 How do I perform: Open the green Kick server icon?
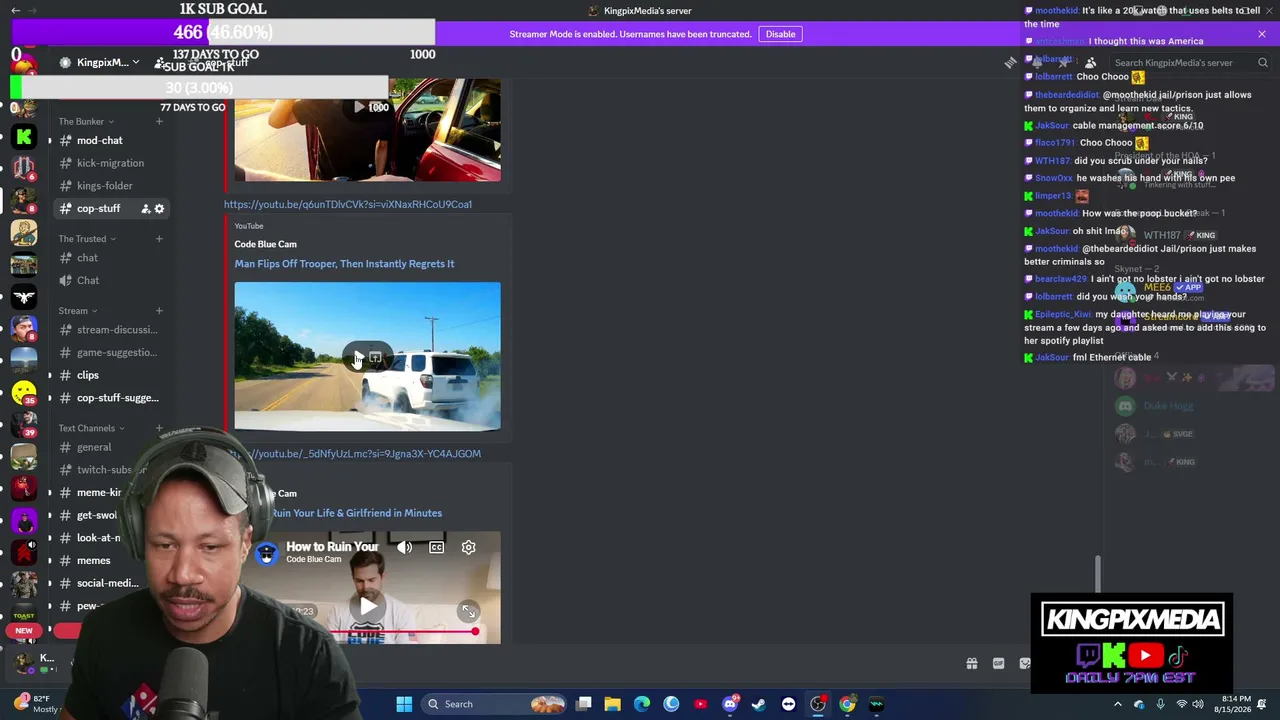tap(24, 137)
